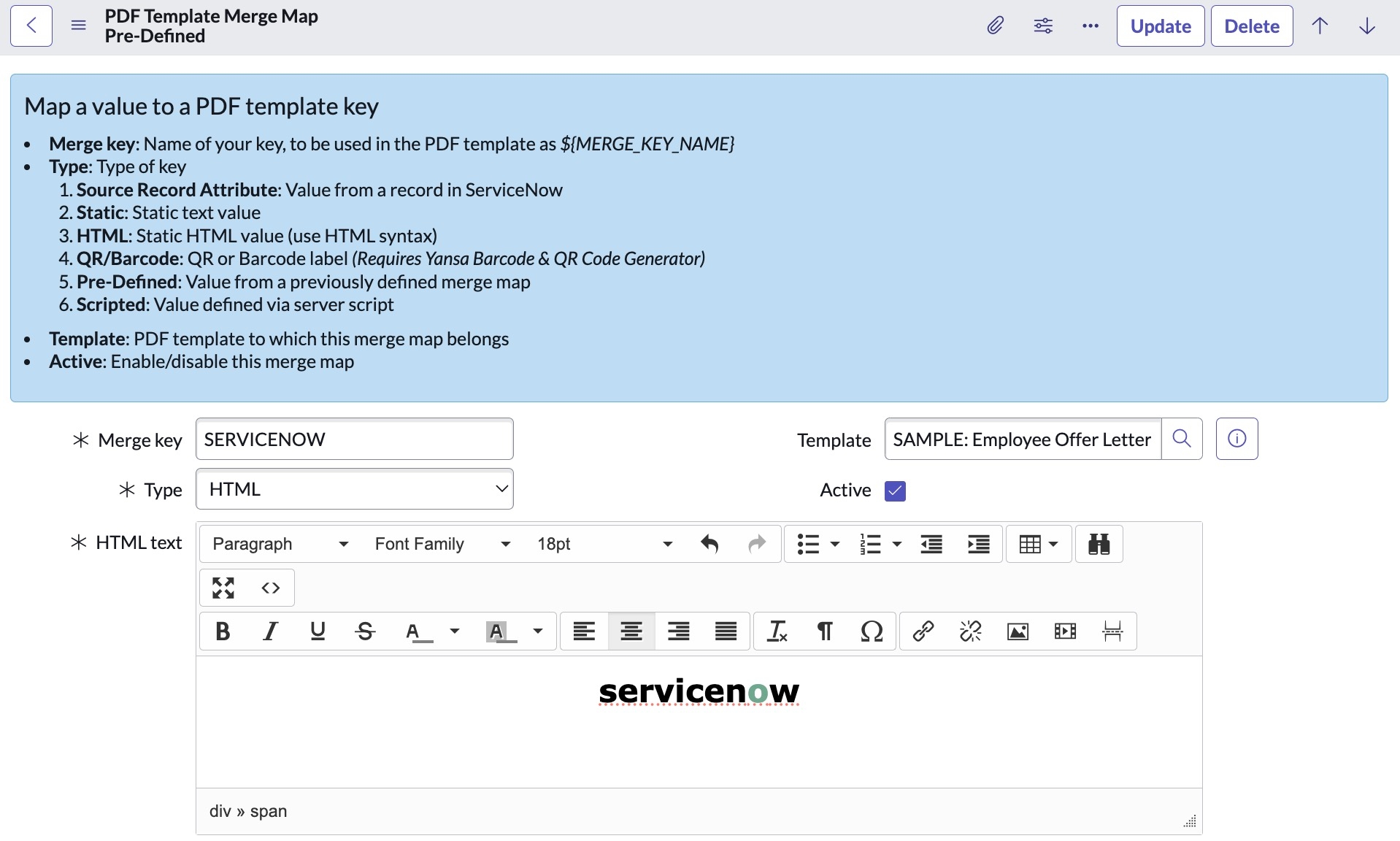Expand the Font Family dropdown
The image size is (1400, 841).
point(442,544)
